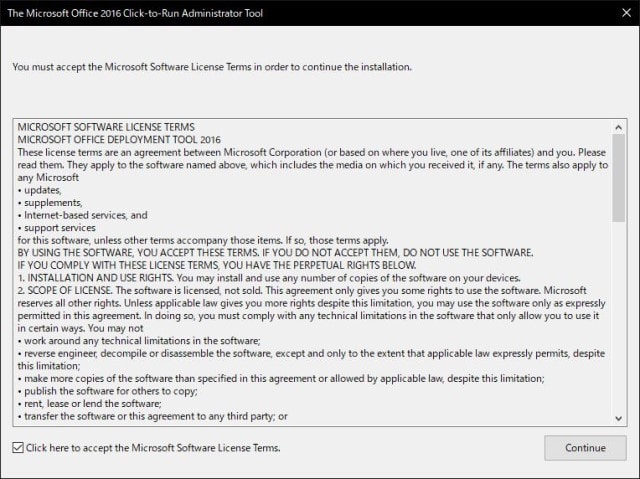Viewport: 640px width, 479px height.
Task: Click the 'MICROSOFT OFFICE DEPLOYMENT TOOL 2016' line
Action: tap(119, 140)
